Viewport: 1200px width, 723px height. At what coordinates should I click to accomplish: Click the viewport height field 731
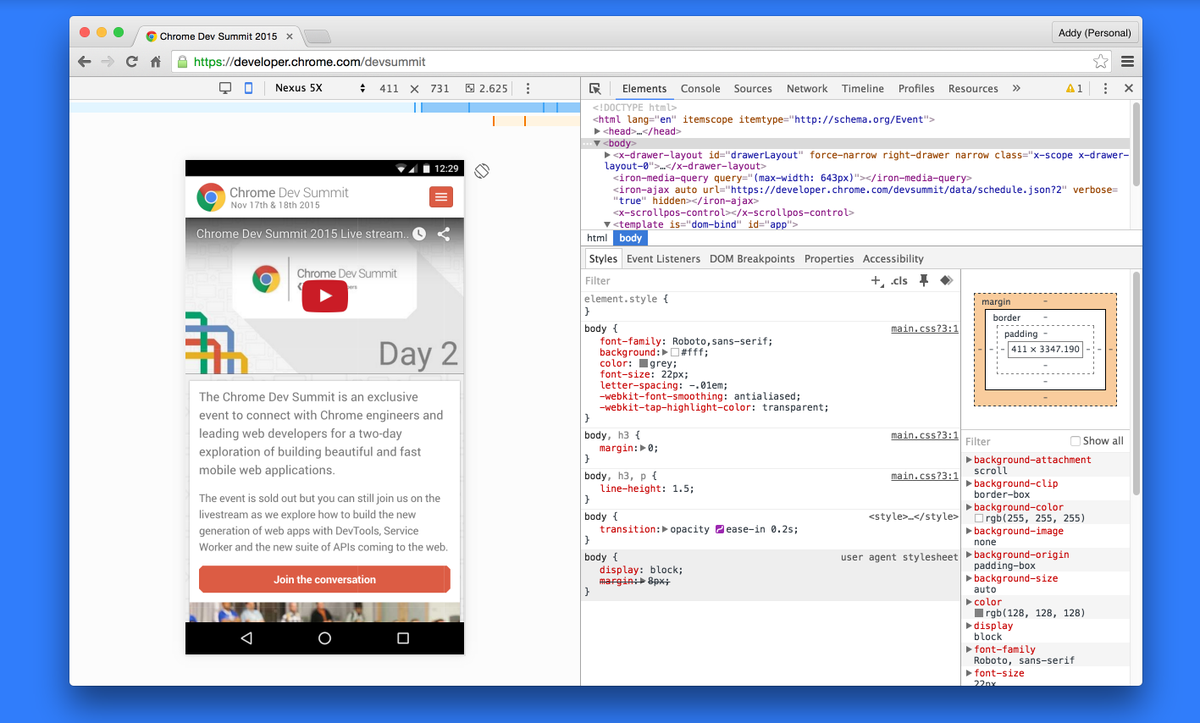coord(439,88)
